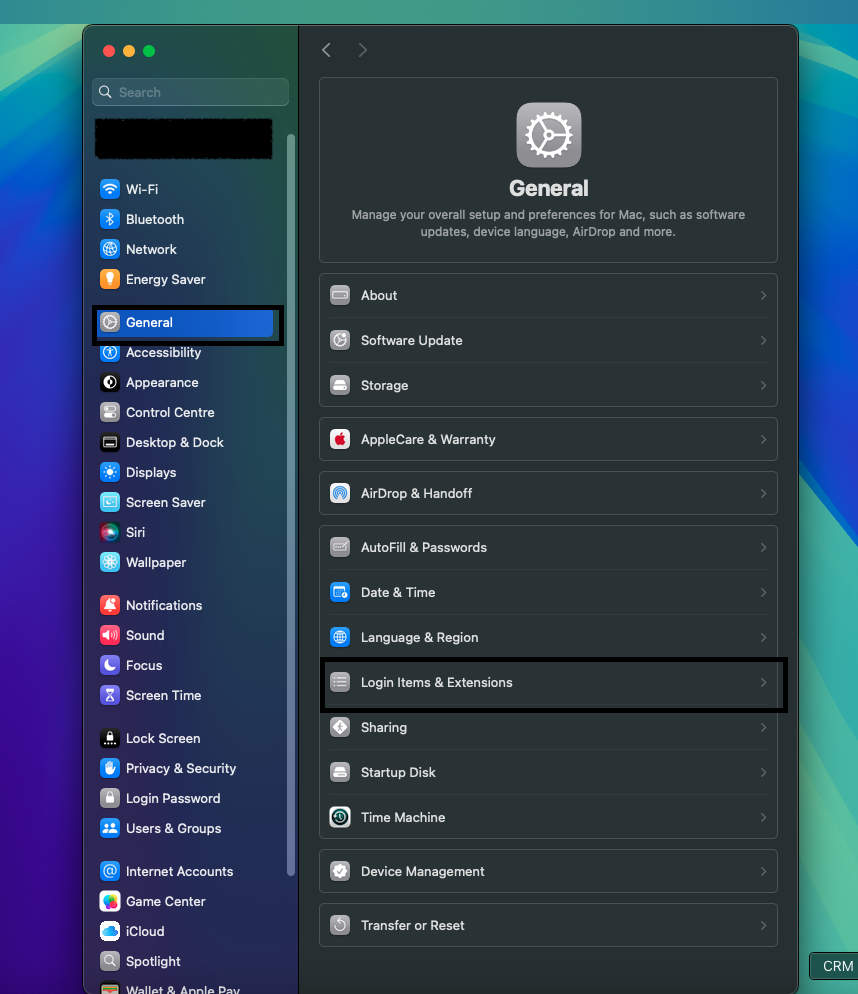The width and height of the screenshot is (858, 994).
Task: Open Transfer or Reset row
Action: (x=549, y=925)
